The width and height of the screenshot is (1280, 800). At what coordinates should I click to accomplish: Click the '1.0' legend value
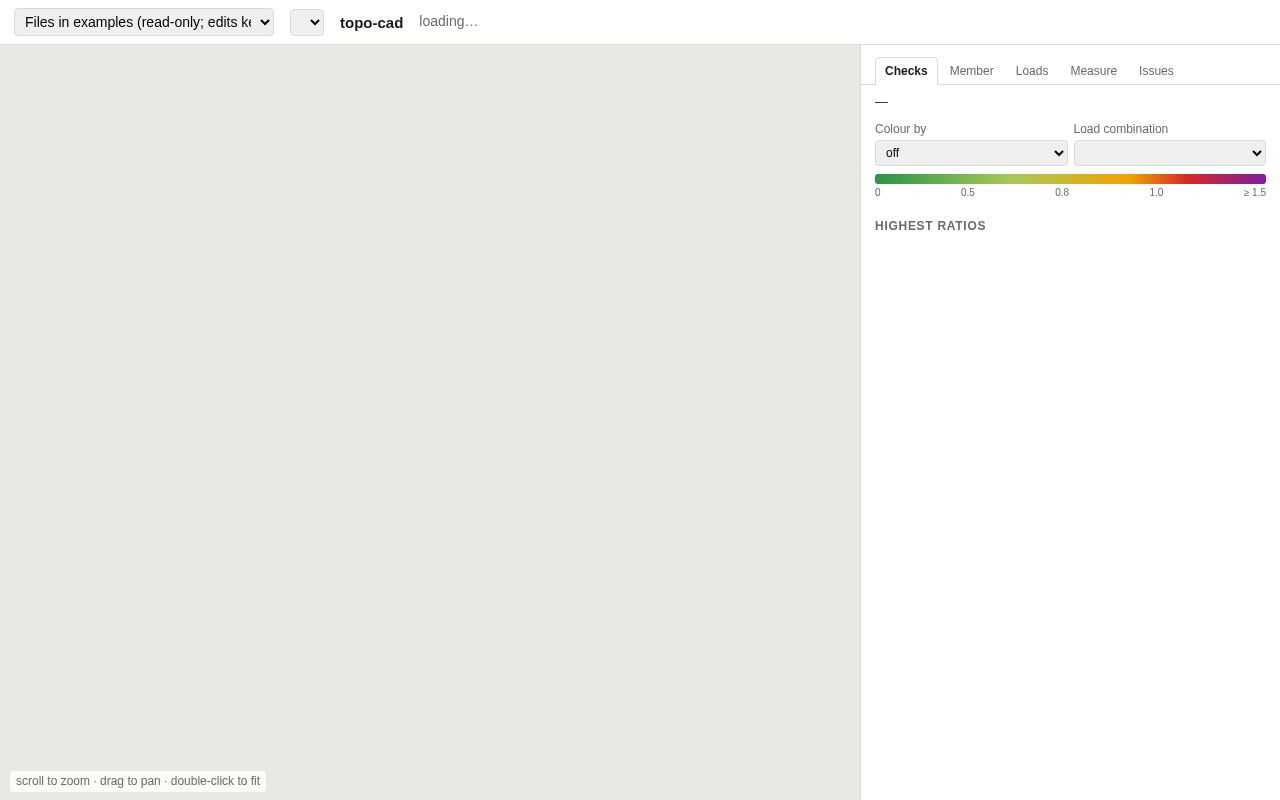point(1156,193)
